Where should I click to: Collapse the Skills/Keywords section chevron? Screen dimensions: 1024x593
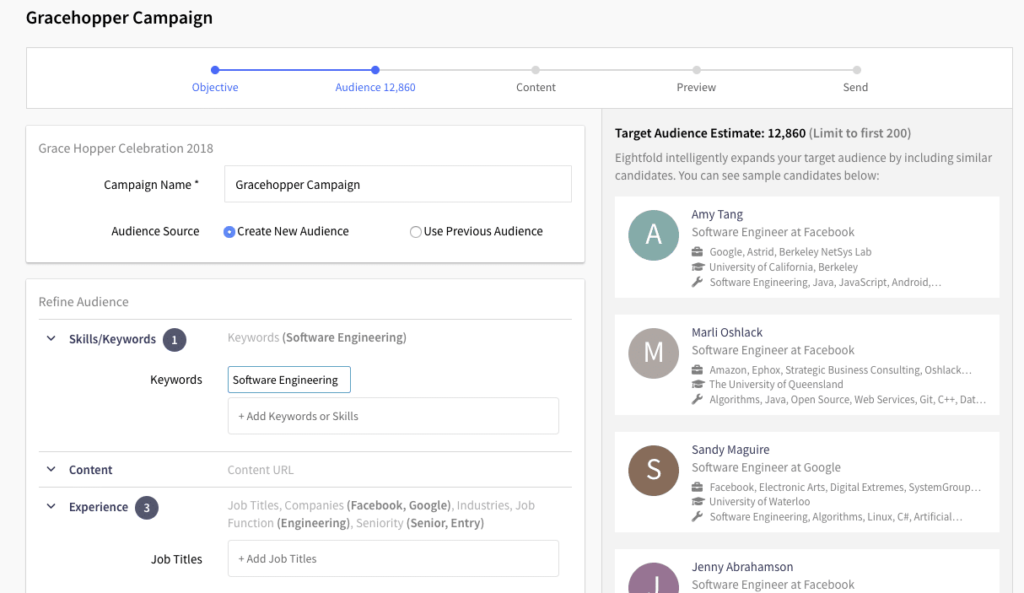(x=51, y=338)
